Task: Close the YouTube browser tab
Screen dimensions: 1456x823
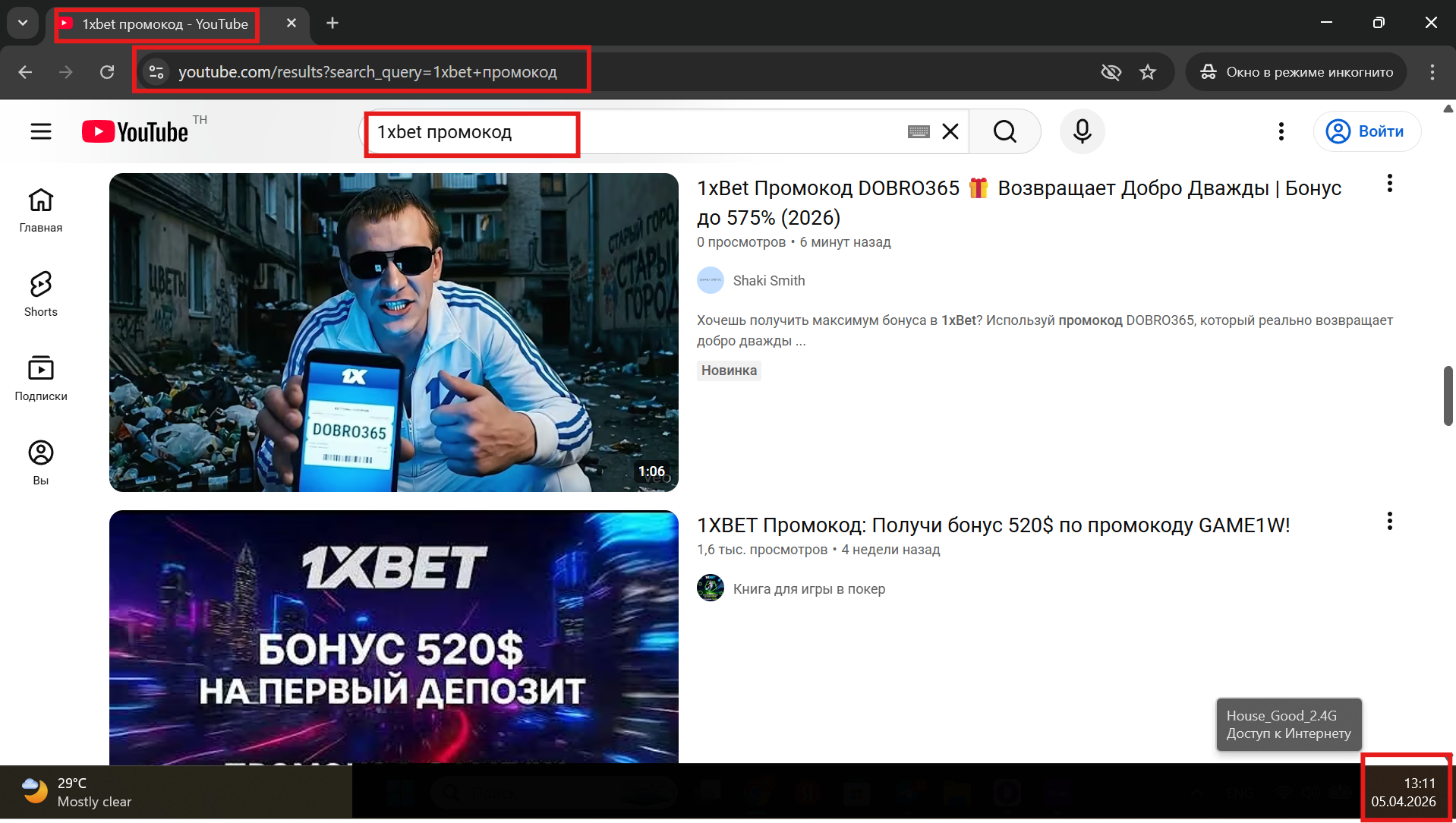Action: click(292, 24)
